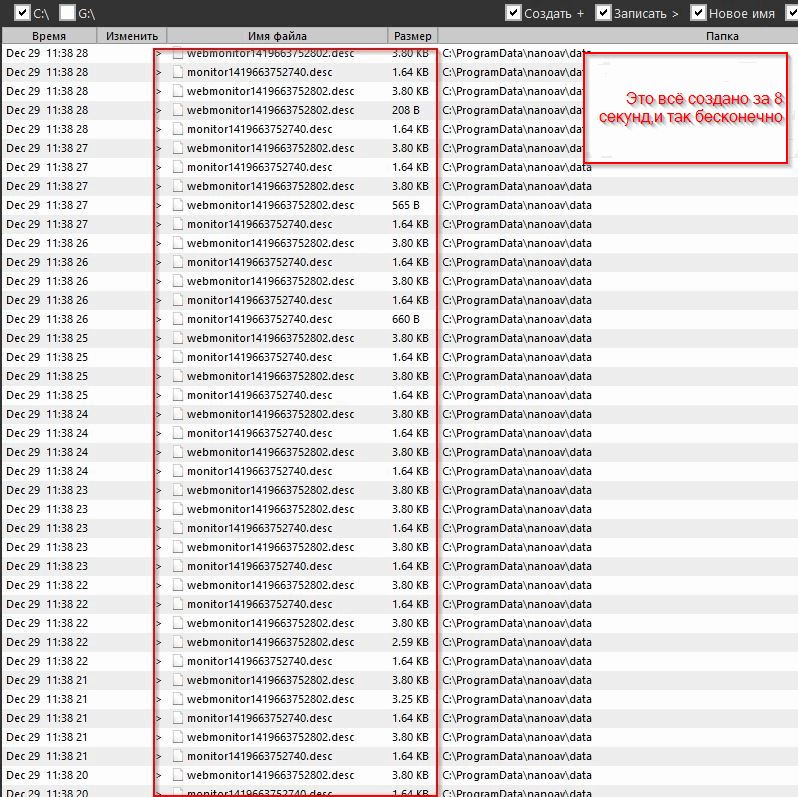Click file icon in the 208 B row
Screen dimensions: 798x797
point(178,110)
